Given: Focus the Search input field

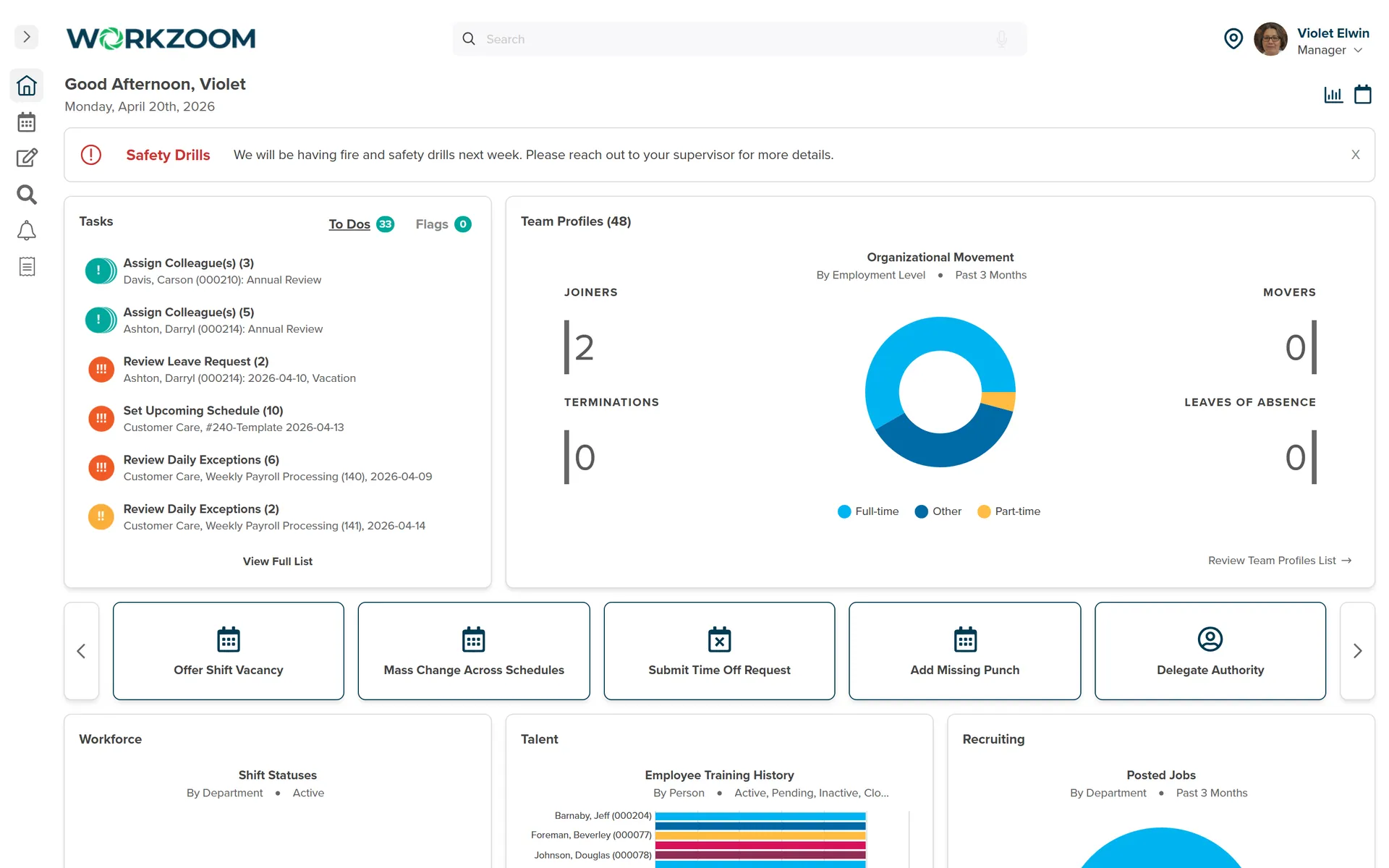Looking at the screenshot, I should point(739,39).
